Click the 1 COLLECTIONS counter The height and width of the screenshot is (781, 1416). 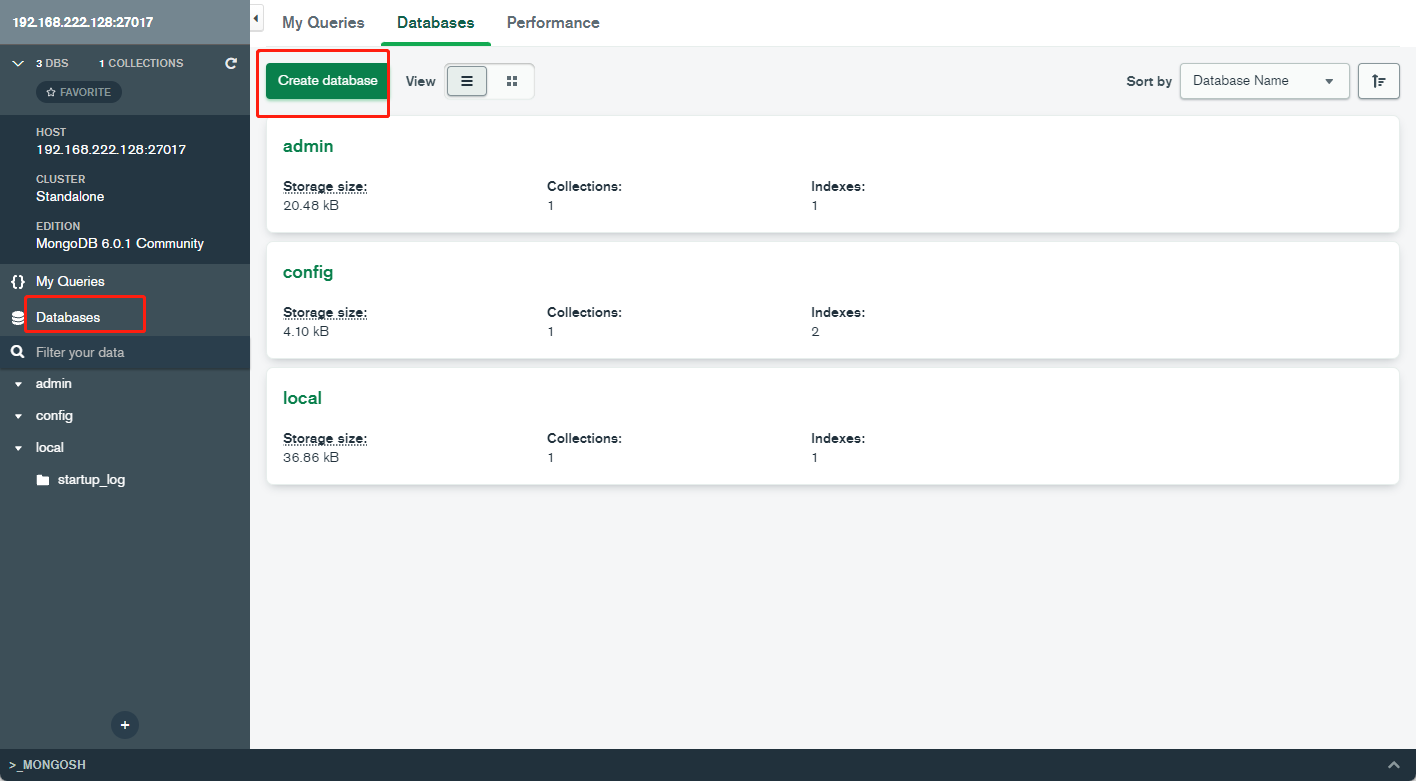(141, 63)
